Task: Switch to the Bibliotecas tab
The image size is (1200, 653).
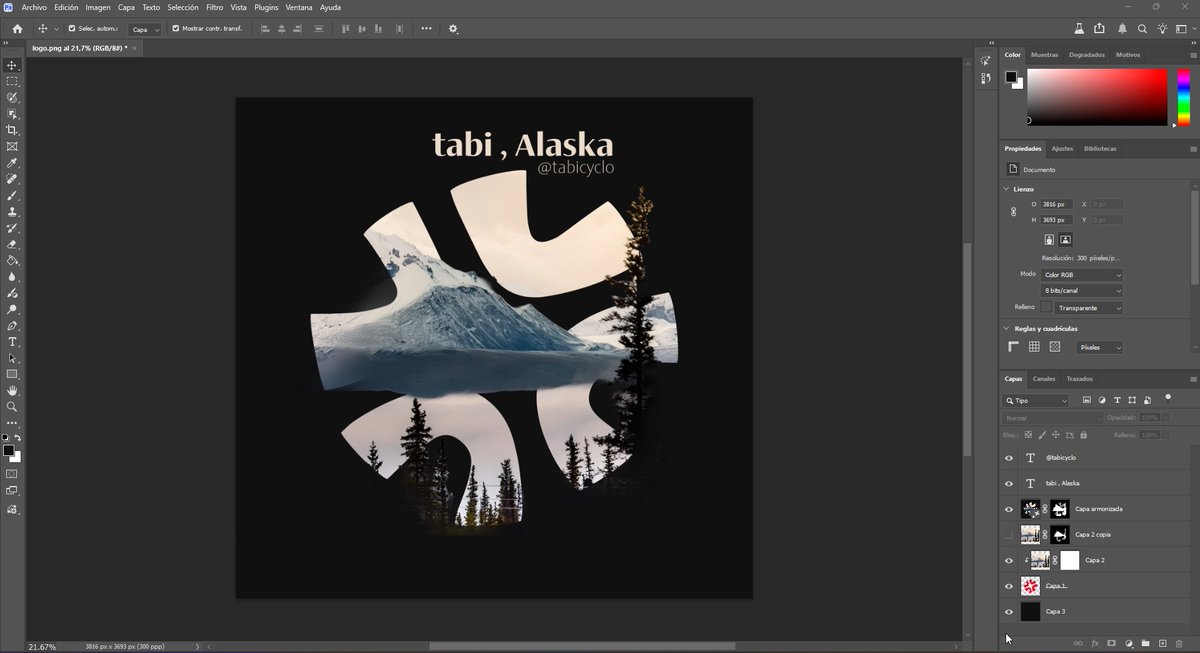Action: click(1100, 149)
